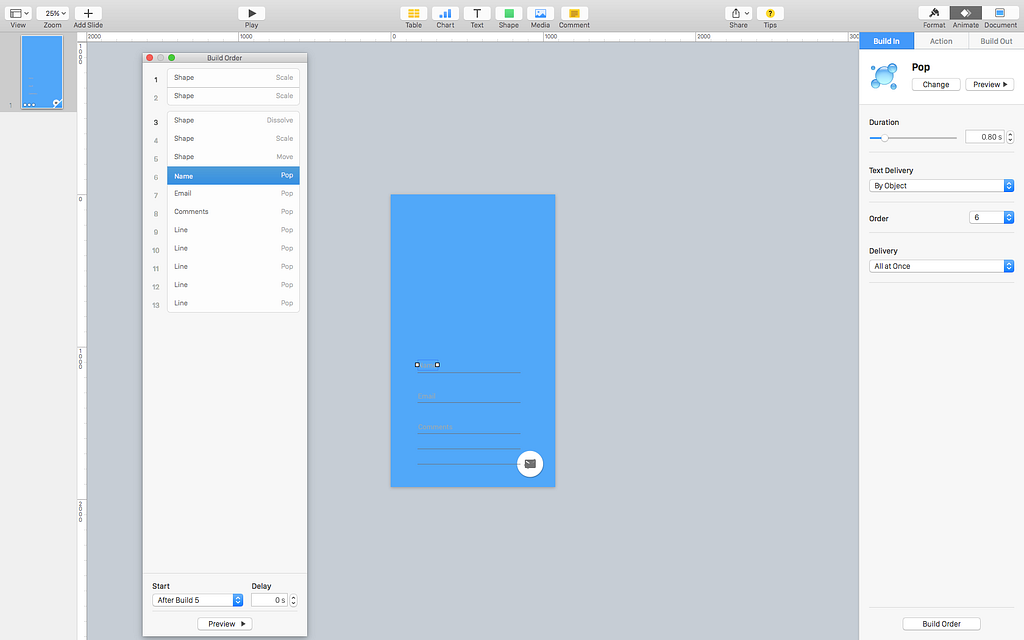Add a new slide
Image resolution: width=1024 pixels, height=640 pixels.
coord(88,13)
